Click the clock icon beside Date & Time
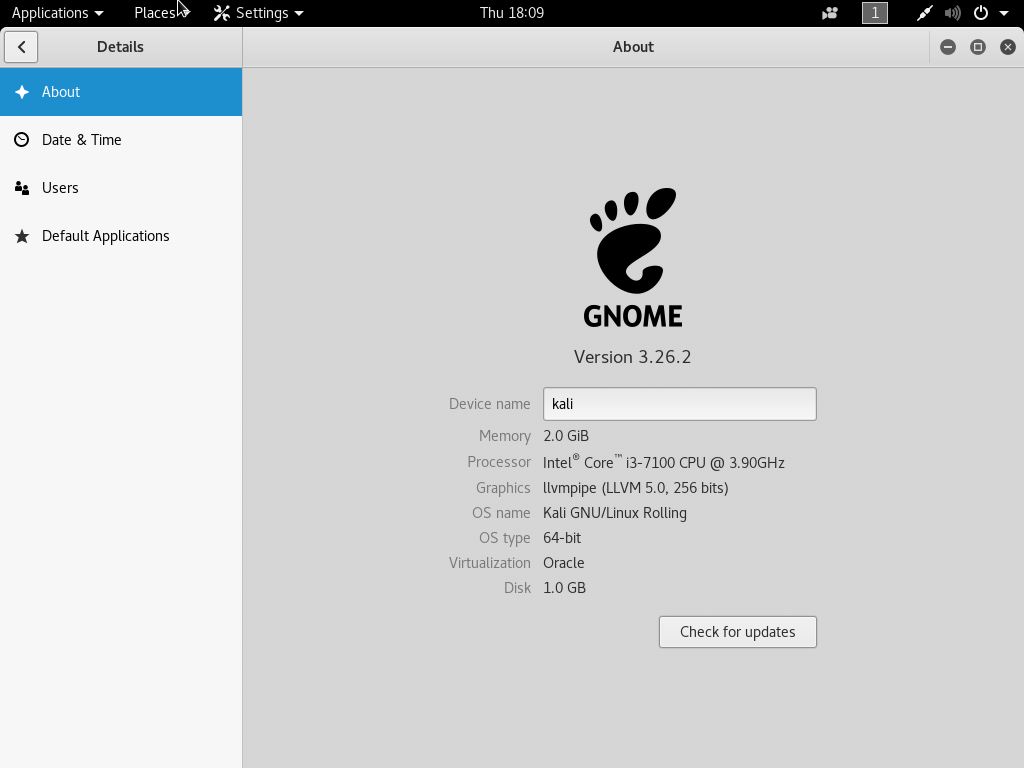Screen dimensions: 1024x768 point(22,140)
